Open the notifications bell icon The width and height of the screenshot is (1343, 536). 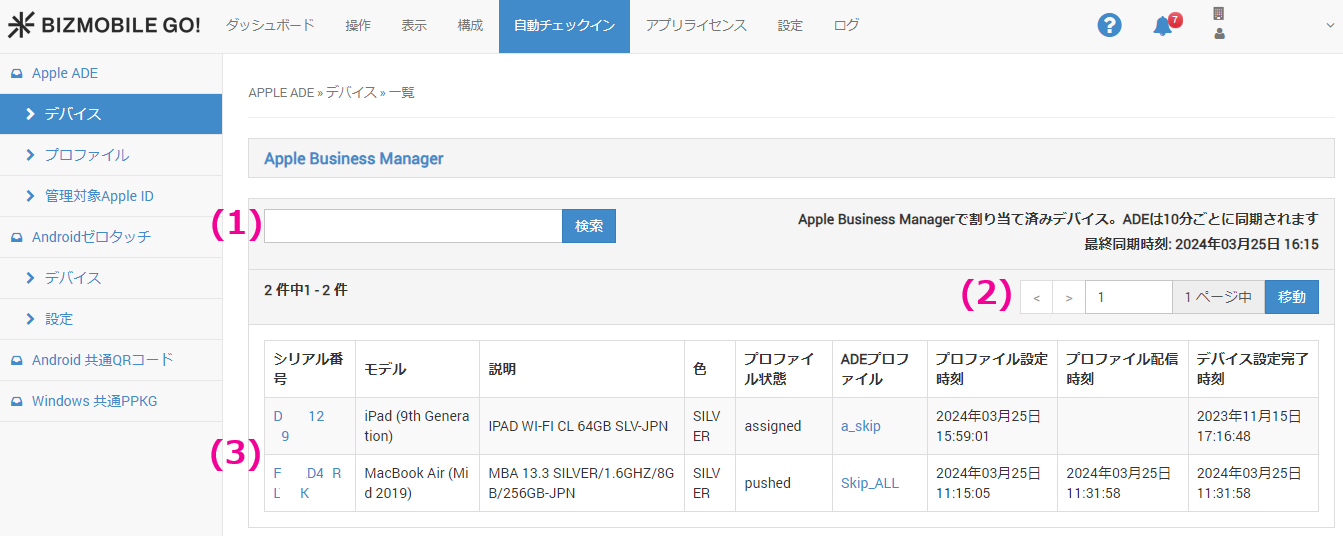pos(1163,26)
